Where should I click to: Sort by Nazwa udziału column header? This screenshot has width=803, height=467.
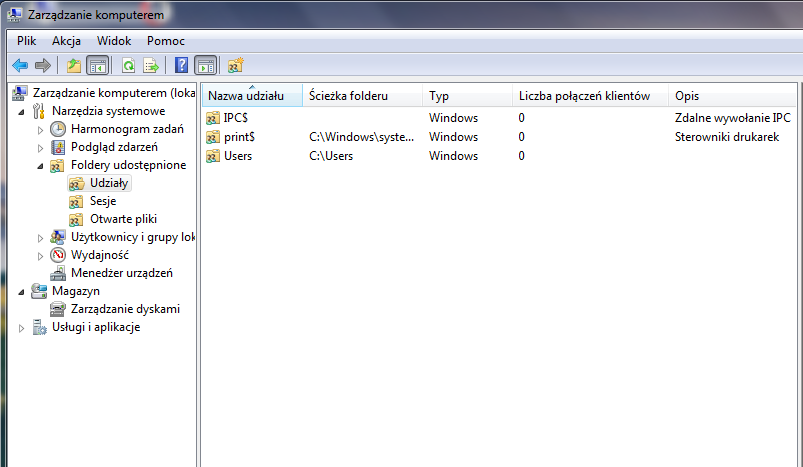(x=252, y=96)
